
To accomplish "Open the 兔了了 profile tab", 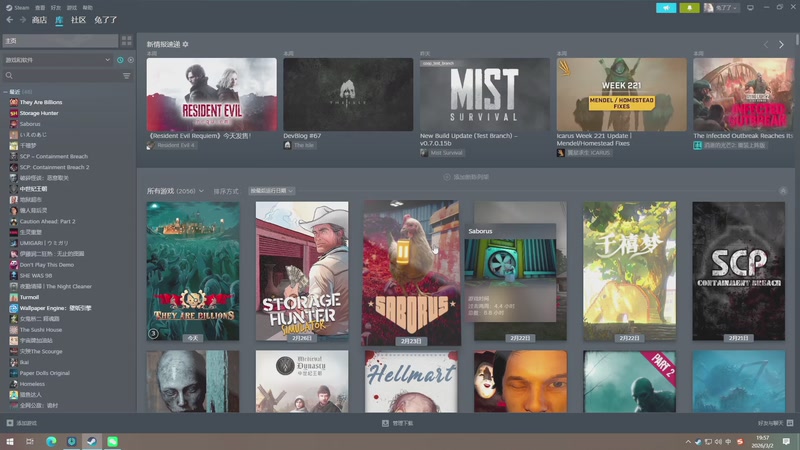I will [106, 20].
